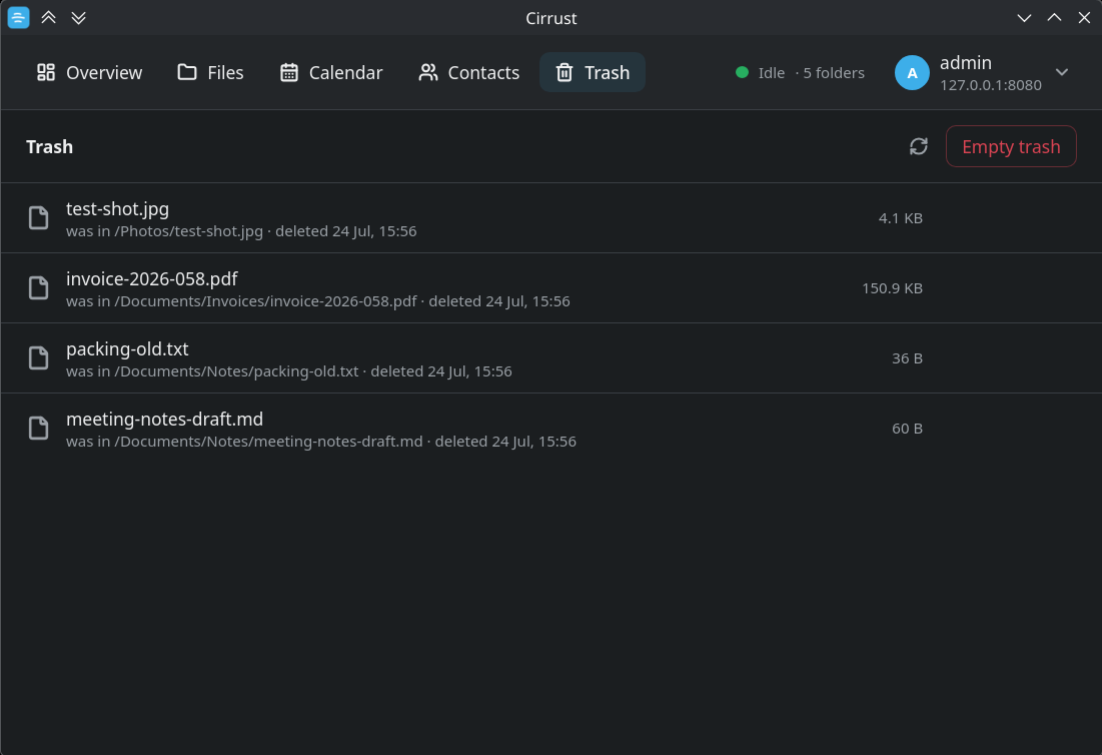Go to the Contacts tab
Screen dimensions: 1102x755
click(469, 72)
